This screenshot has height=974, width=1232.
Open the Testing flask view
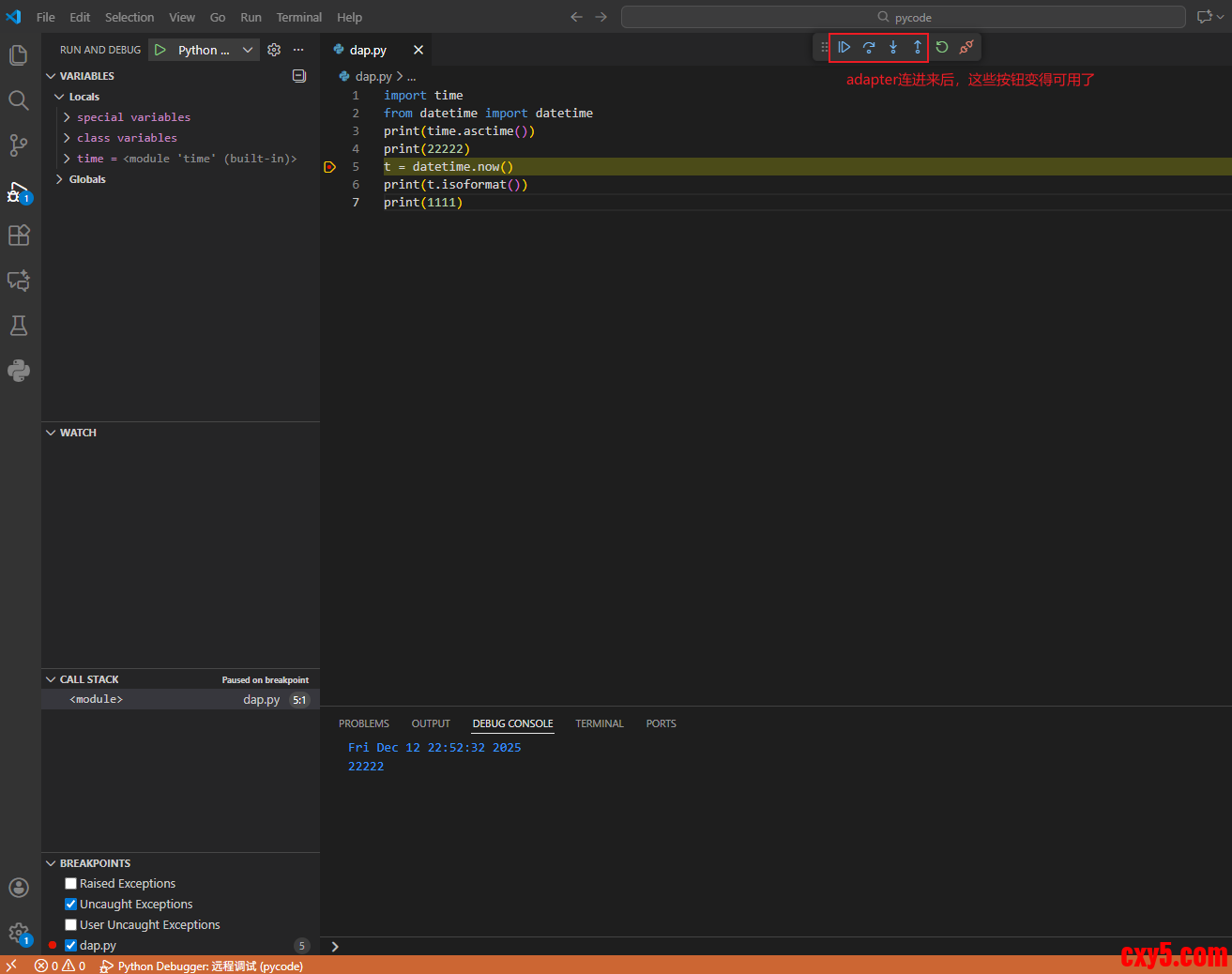pyautogui.click(x=19, y=326)
